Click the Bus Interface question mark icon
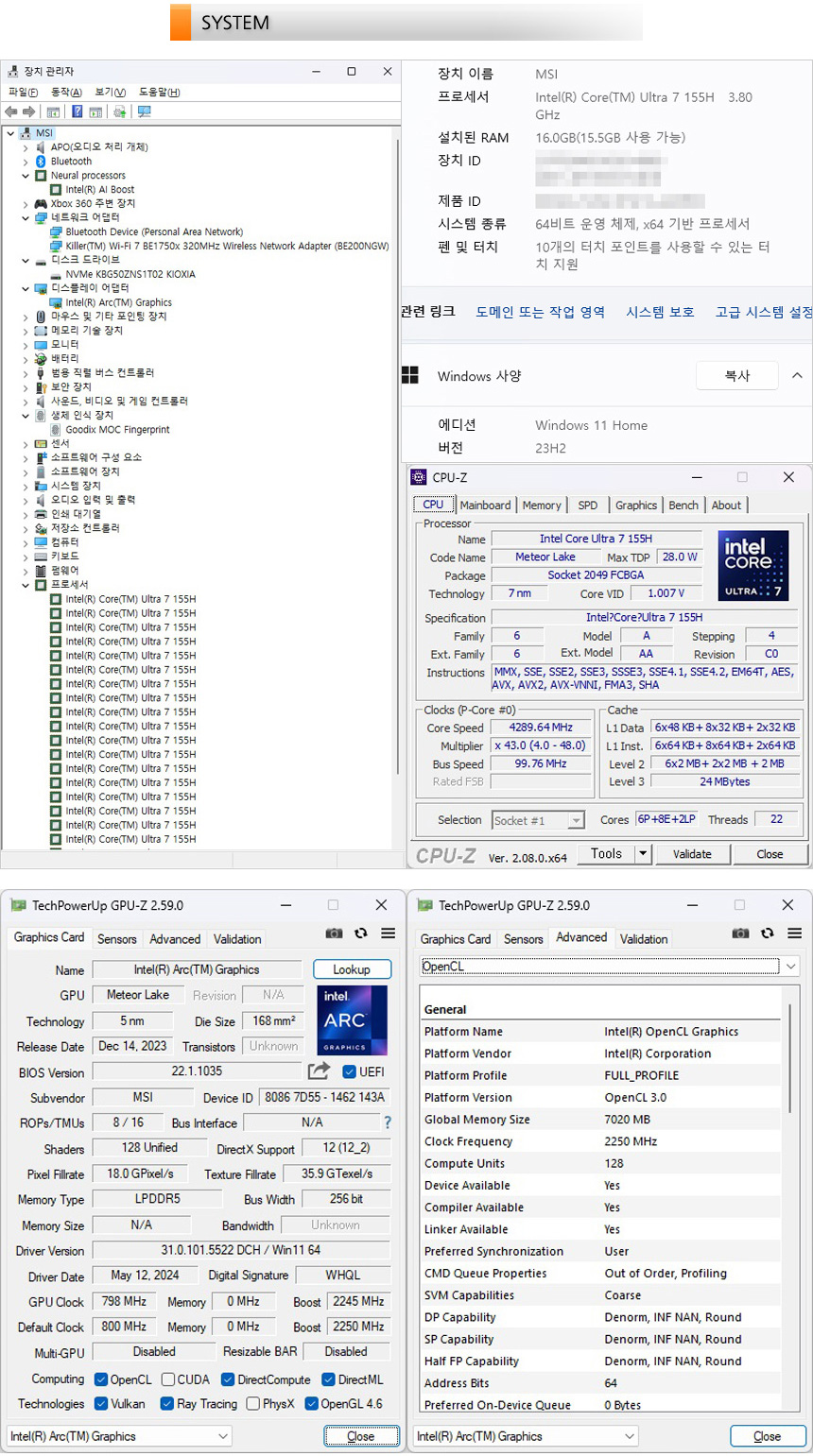Screen dimensions: 813x1456 [387, 1122]
